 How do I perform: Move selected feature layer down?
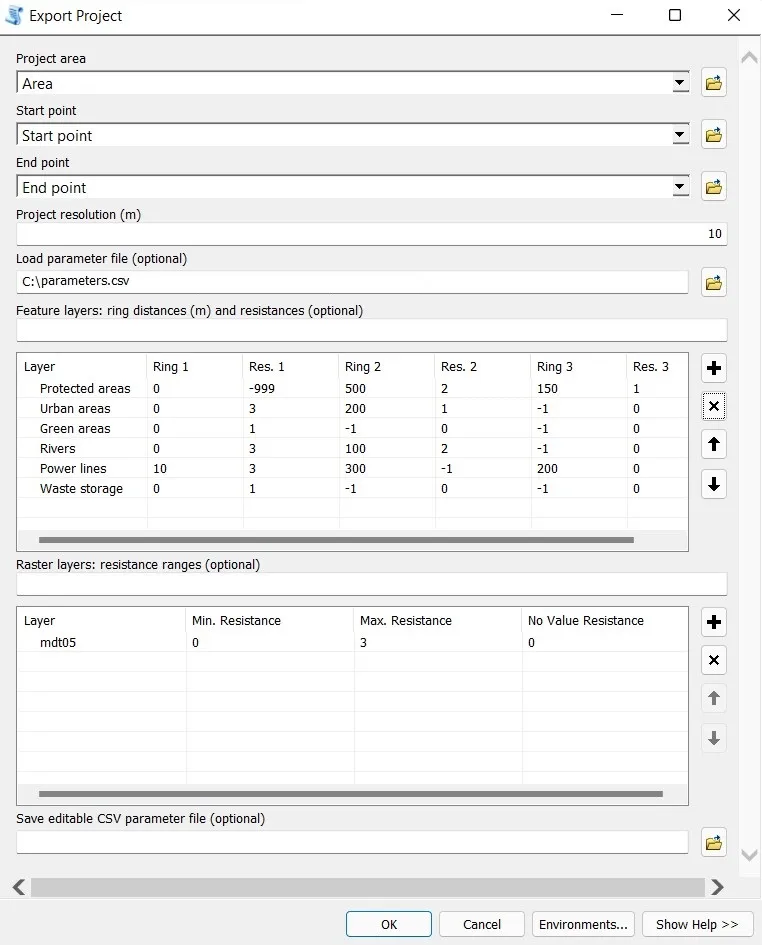pyautogui.click(x=713, y=484)
